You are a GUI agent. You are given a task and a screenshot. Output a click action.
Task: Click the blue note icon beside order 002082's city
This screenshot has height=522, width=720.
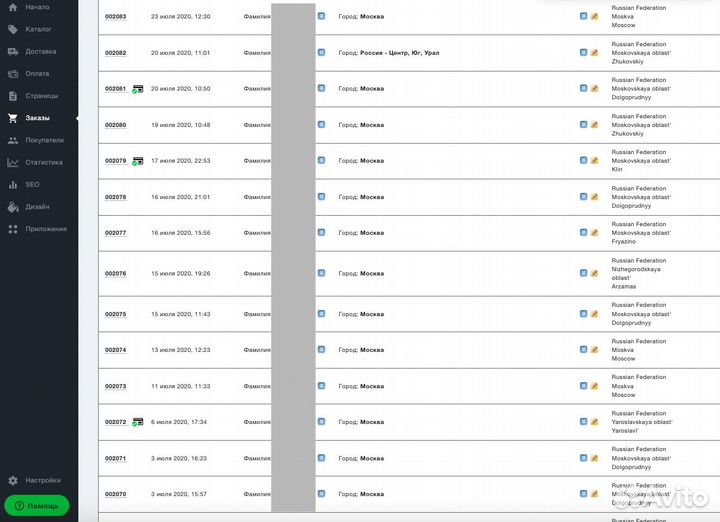[x=321, y=52]
